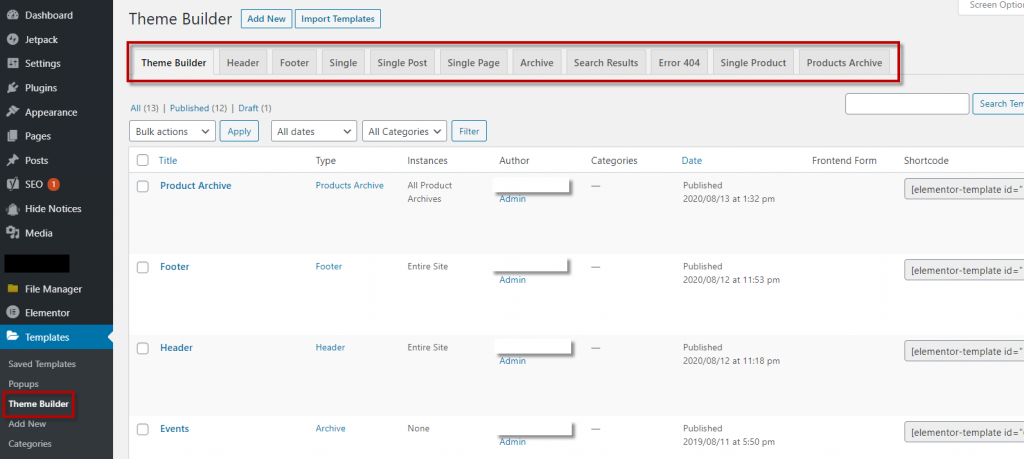Open the Product Archive template title
Viewport: 1024px width, 459px height.
point(195,186)
